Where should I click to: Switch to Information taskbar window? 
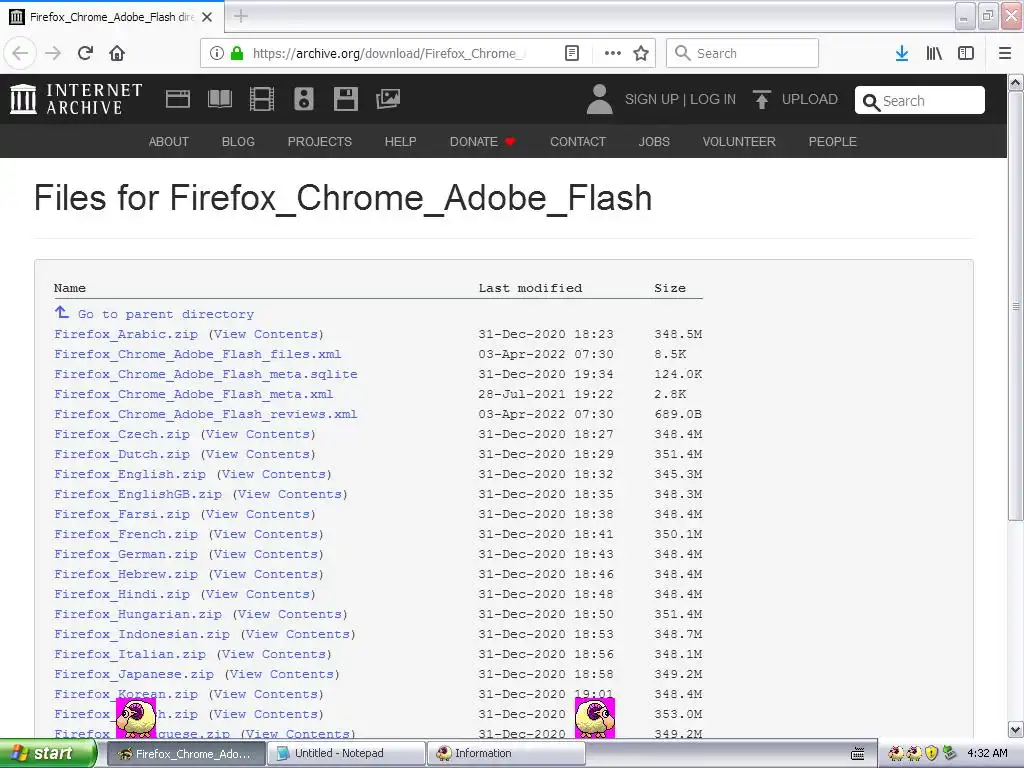coord(506,754)
